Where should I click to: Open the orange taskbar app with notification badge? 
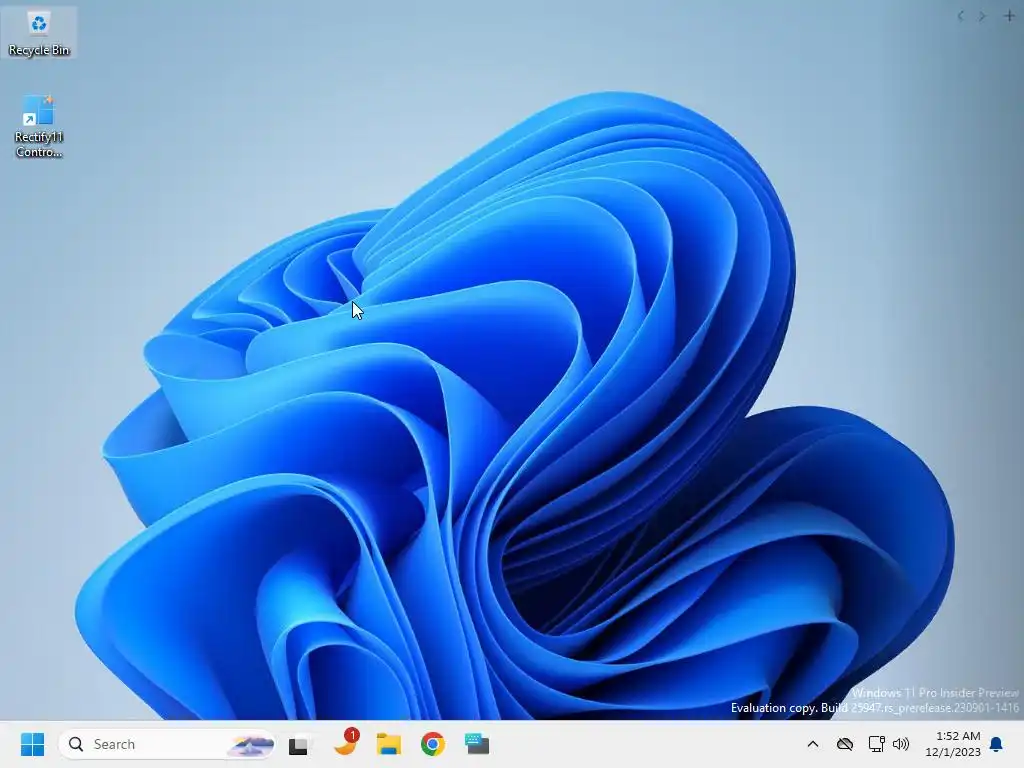coord(346,743)
